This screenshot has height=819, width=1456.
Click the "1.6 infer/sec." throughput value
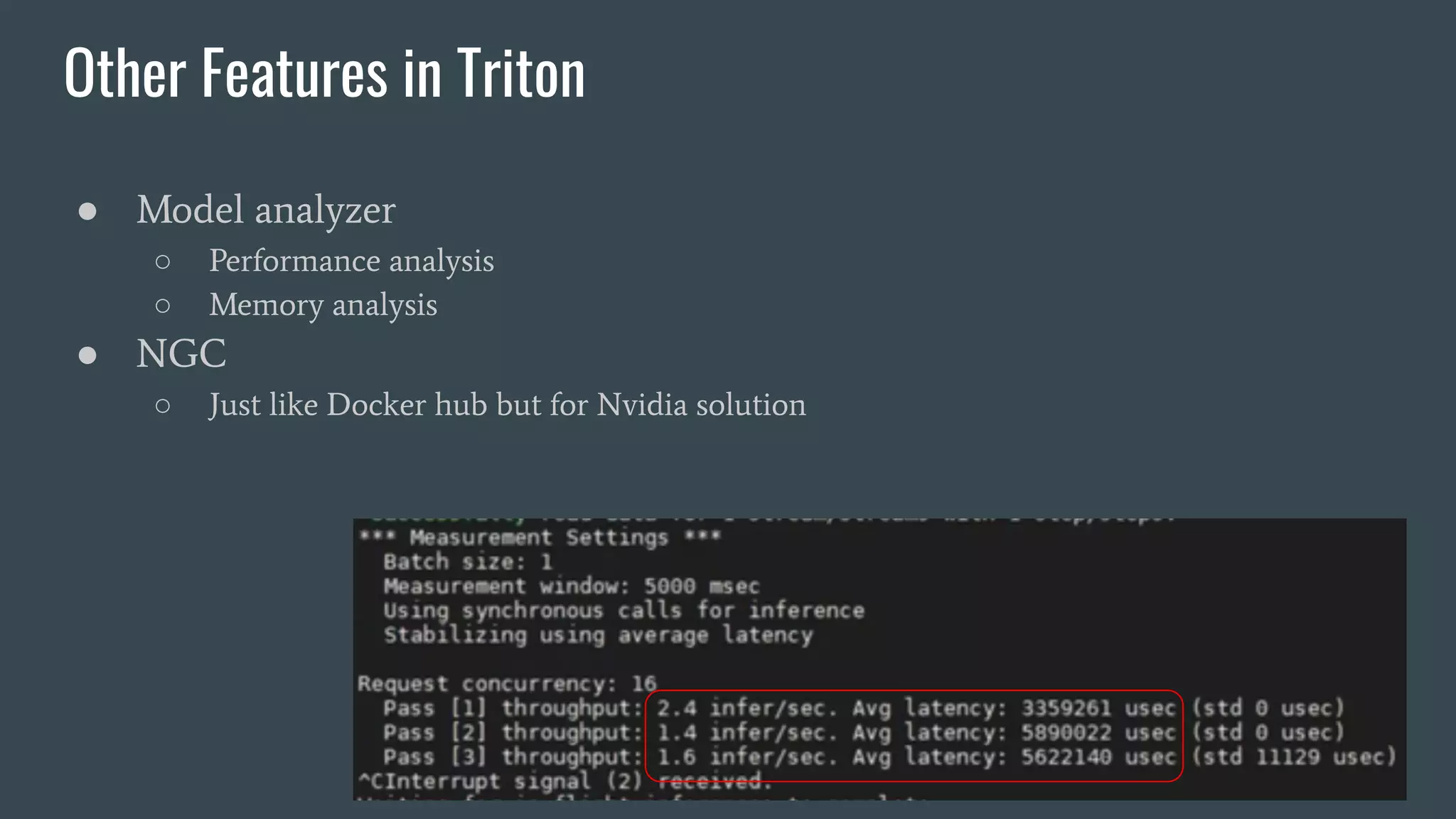point(747,757)
